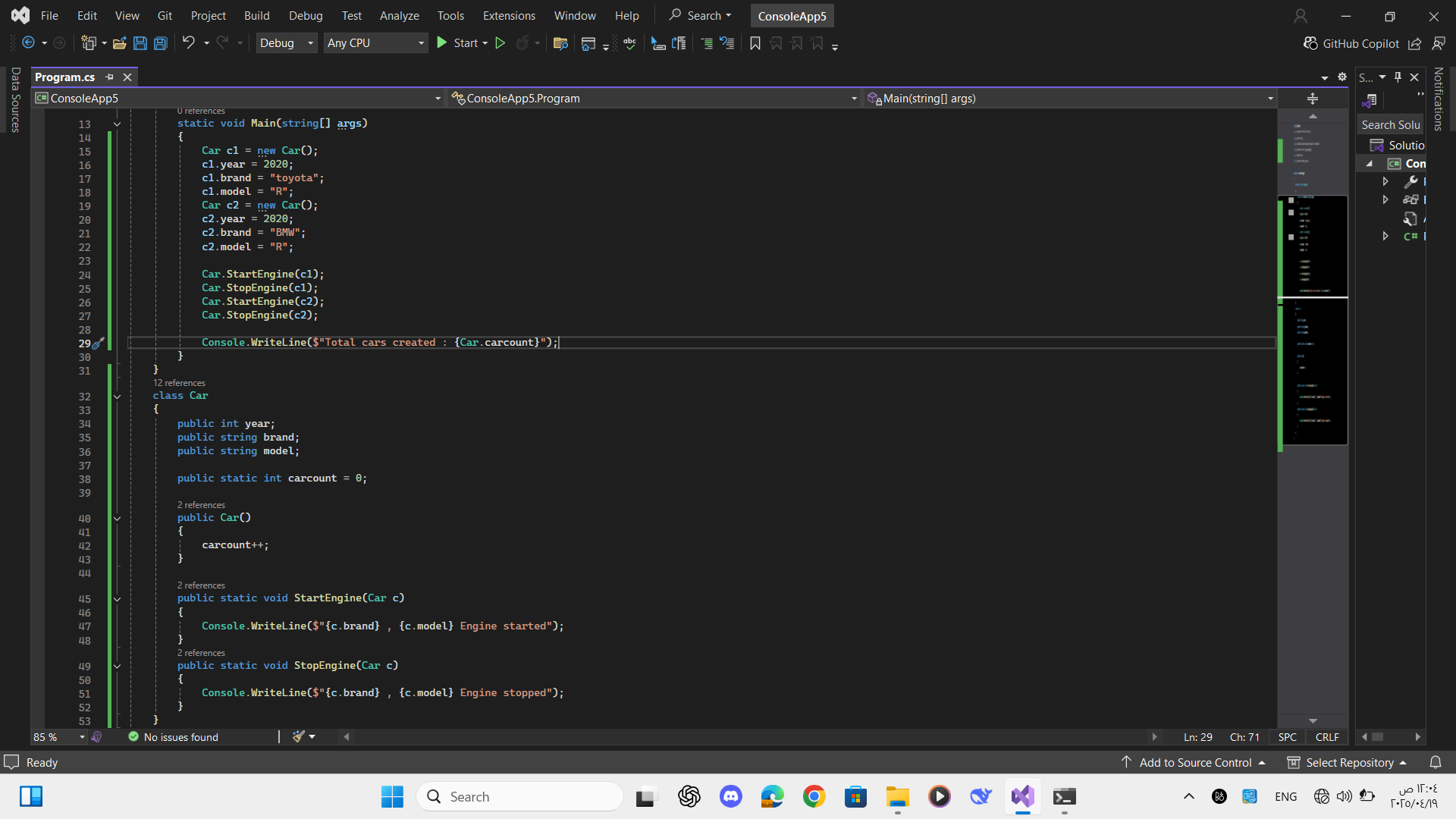Collapse the ConsoleApp5 project node in Solution Explorer

pos(1370,164)
